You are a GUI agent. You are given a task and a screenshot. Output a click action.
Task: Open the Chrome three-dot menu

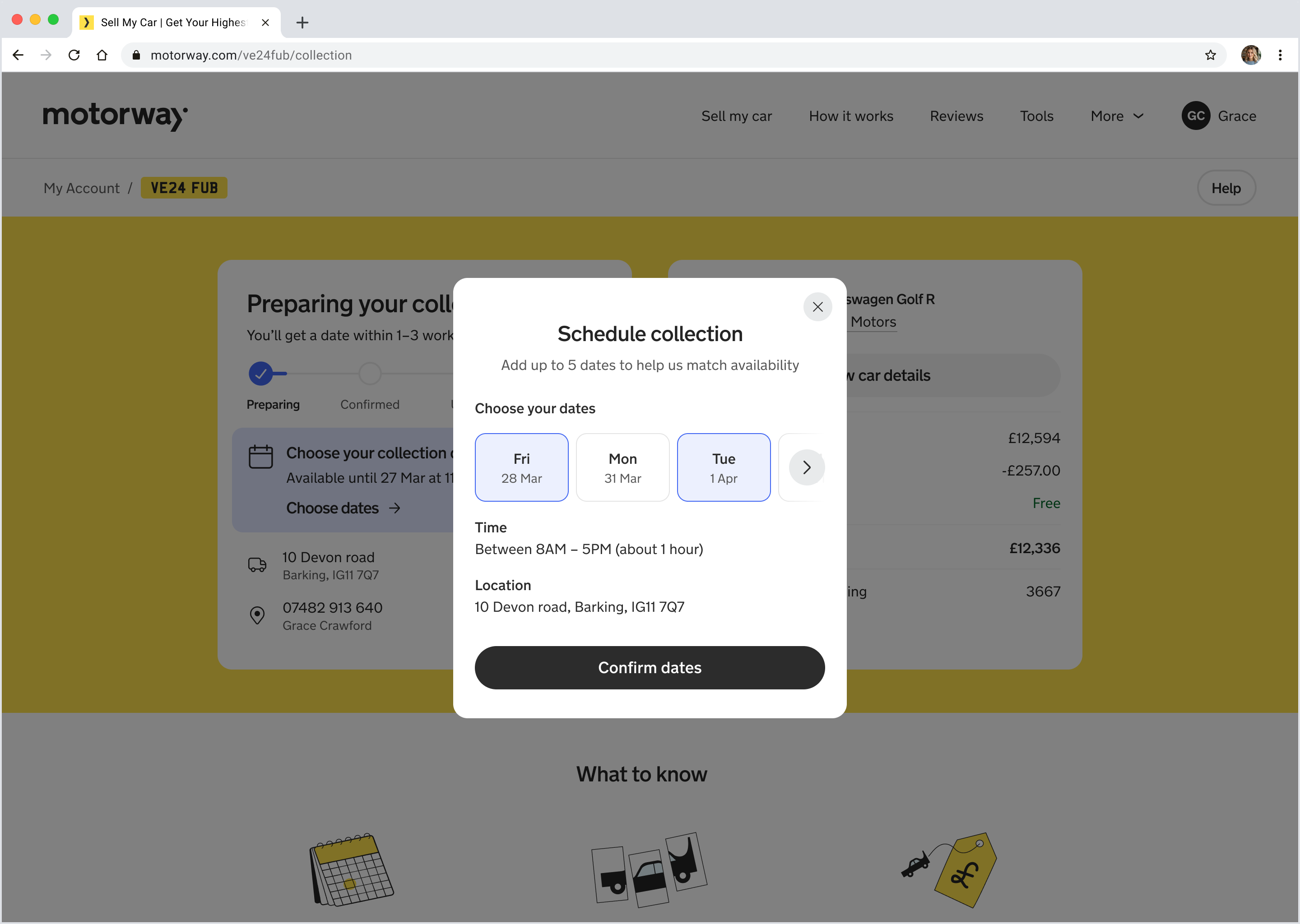(x=1280, y=55)
